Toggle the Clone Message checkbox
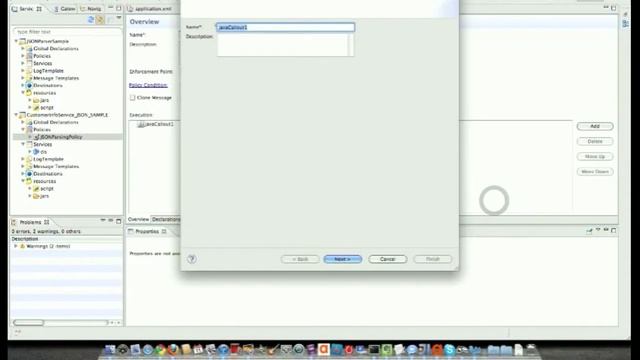Viewport: 640px width, 360px height. tap(132, 98)
